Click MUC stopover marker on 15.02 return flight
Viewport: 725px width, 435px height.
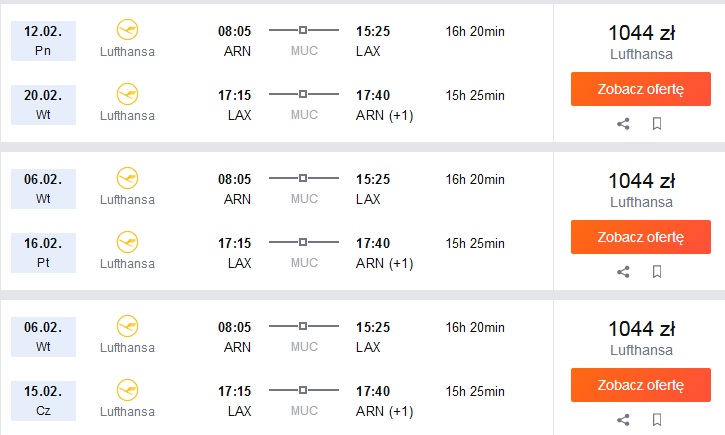pos(303,390)
